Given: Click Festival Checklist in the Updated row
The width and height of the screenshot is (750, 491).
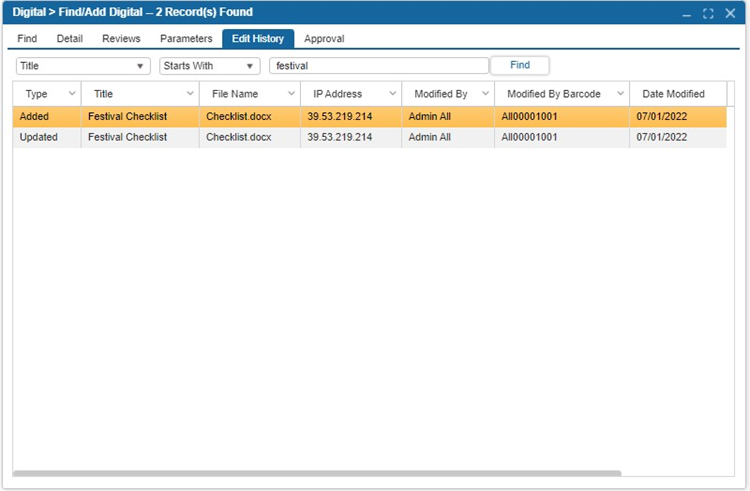Looking at the screenshot, I should coord(127,137).
